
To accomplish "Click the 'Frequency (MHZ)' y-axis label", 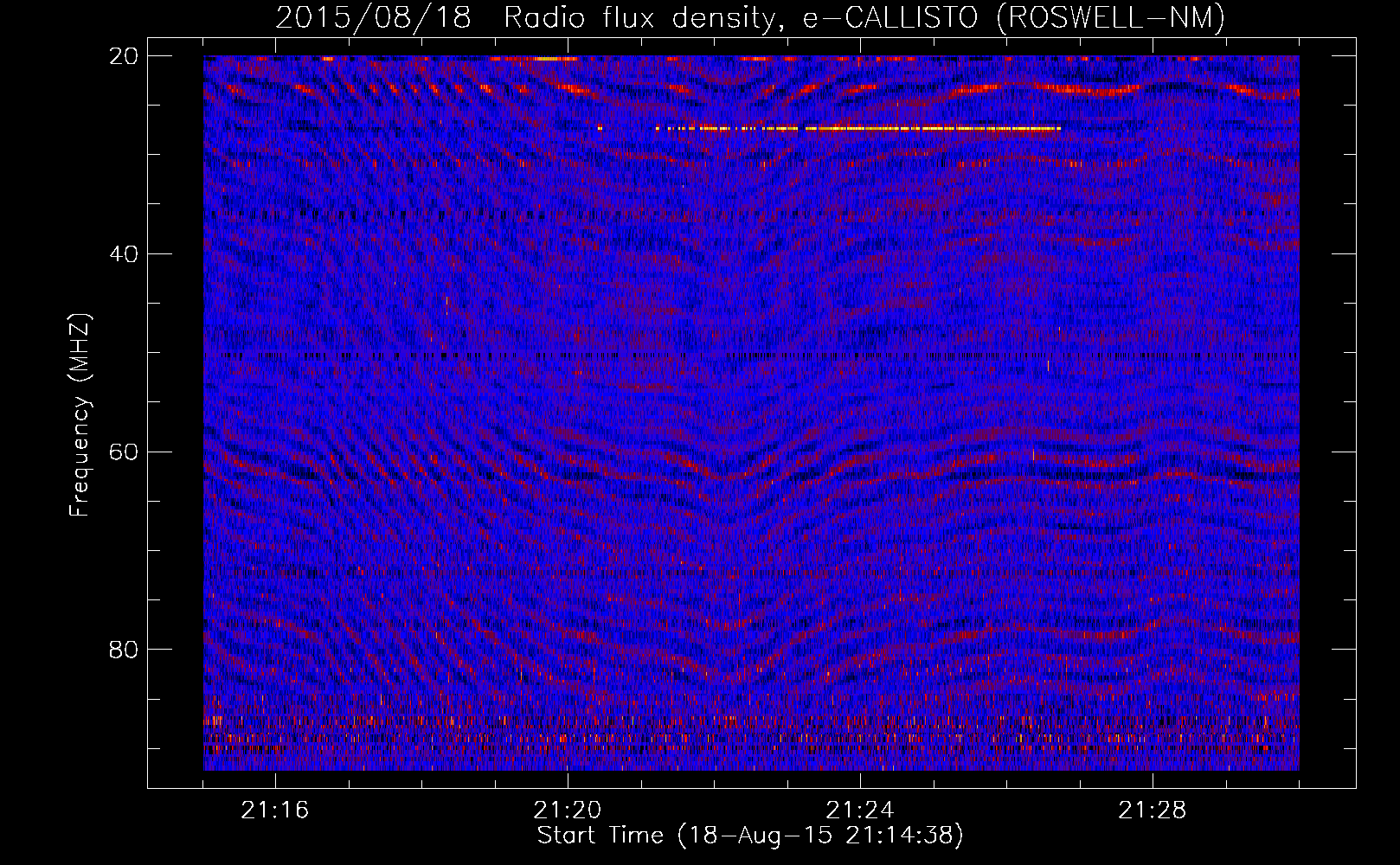I will tap(79, 415).
